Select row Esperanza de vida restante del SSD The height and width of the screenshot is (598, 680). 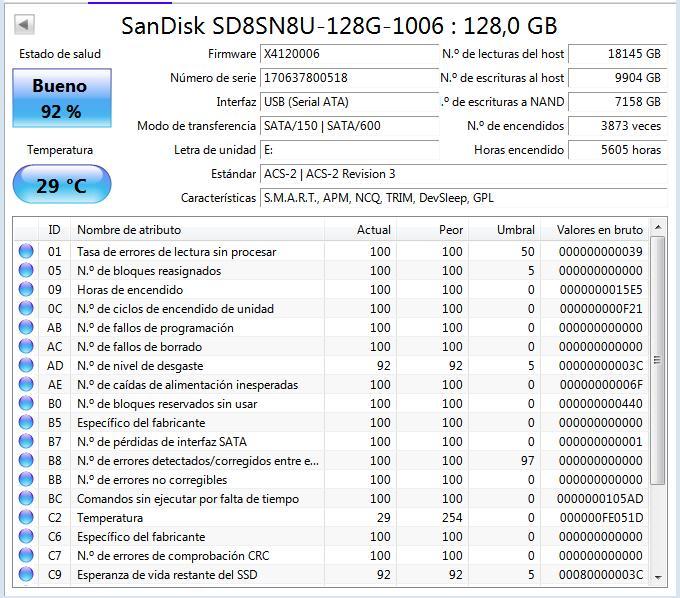[x=332, y=575]
